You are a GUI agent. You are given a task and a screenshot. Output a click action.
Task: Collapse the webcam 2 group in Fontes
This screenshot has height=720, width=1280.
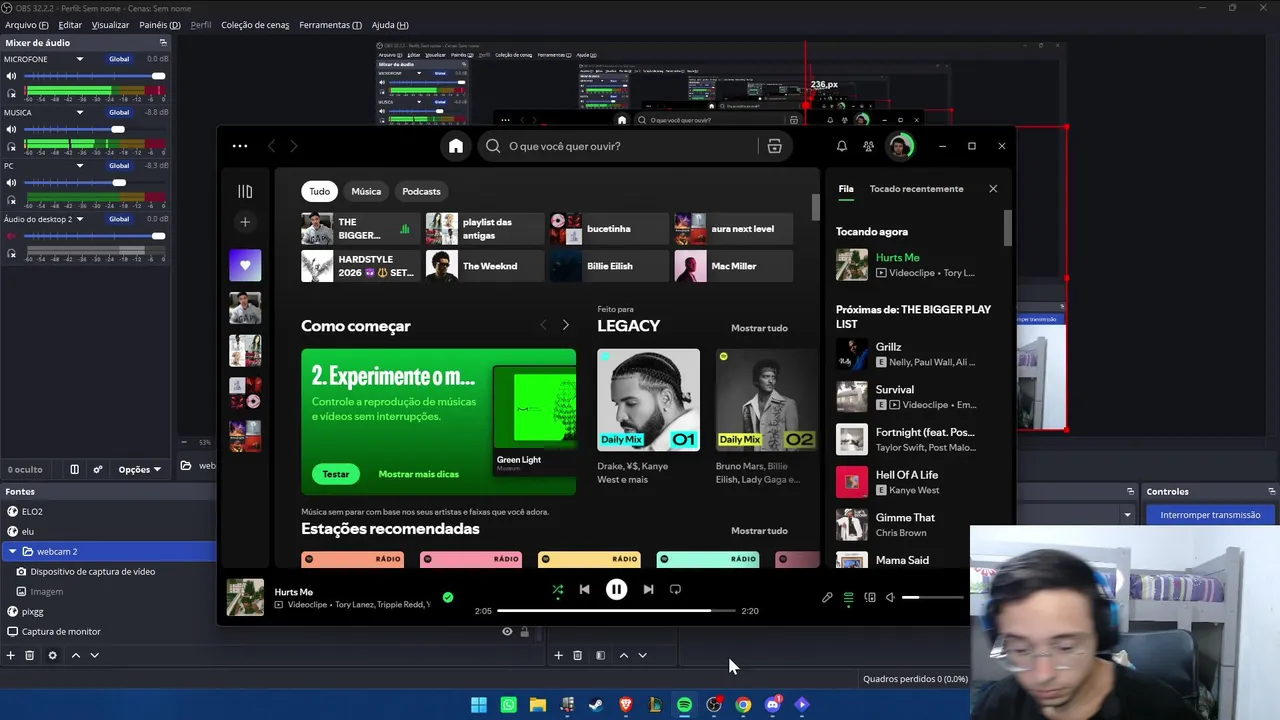(x=12, y=551)
